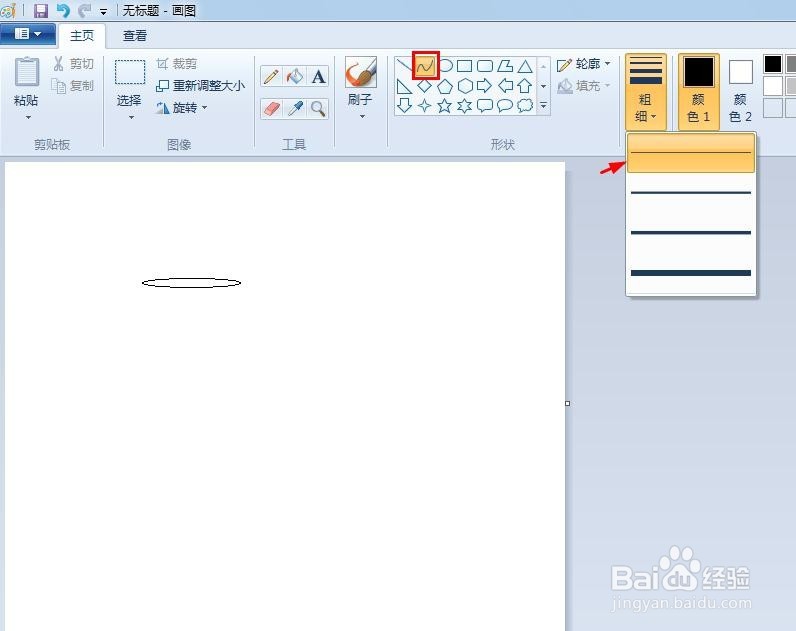796x631 pixels.
Task: Select the Rounded rectangle shape
Action: click(485, 65)
